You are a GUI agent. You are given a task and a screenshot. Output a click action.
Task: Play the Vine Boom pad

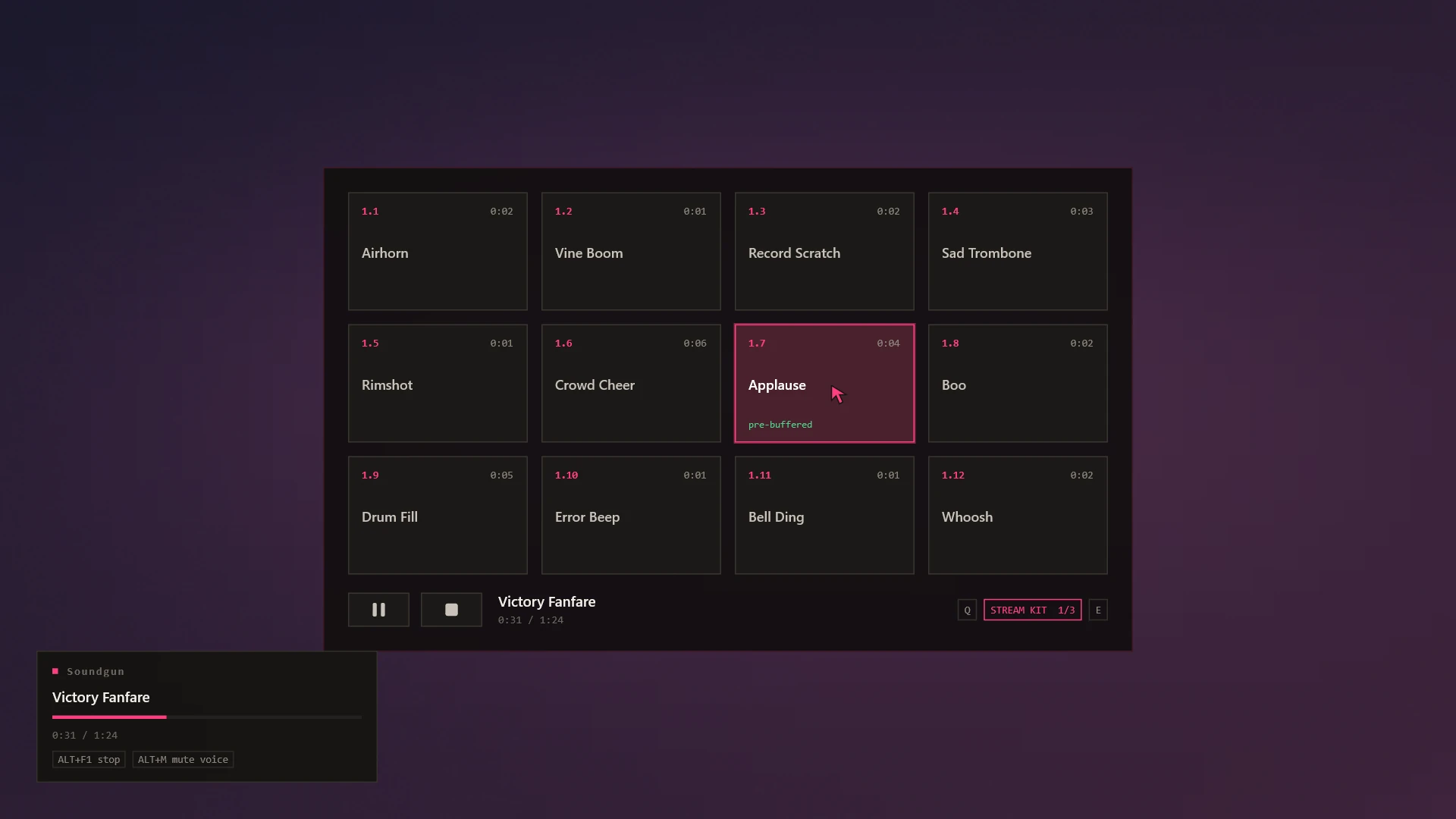click(x=631, y=251)
